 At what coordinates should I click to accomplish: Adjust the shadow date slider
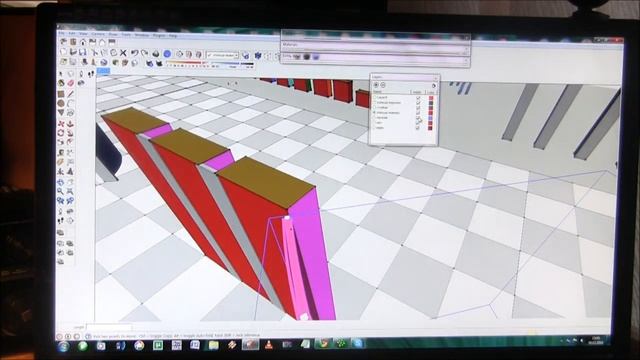pos(187,63)
